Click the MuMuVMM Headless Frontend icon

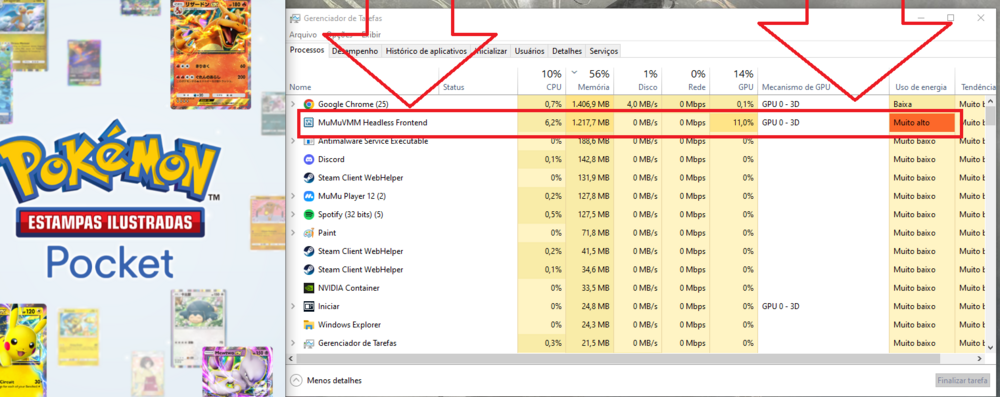(x=309, y=123)
